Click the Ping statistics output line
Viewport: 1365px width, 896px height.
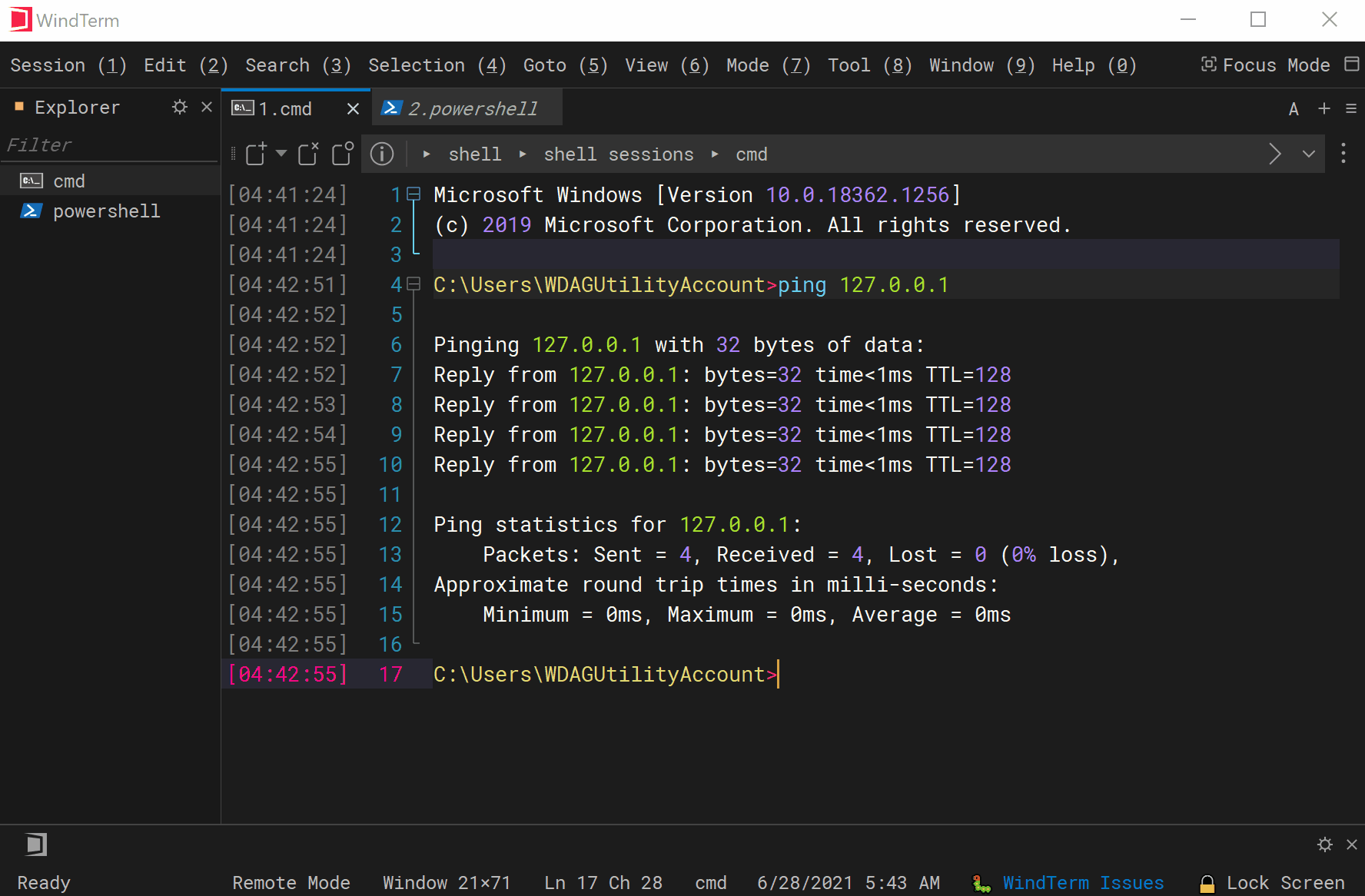(x=617, y=524)
